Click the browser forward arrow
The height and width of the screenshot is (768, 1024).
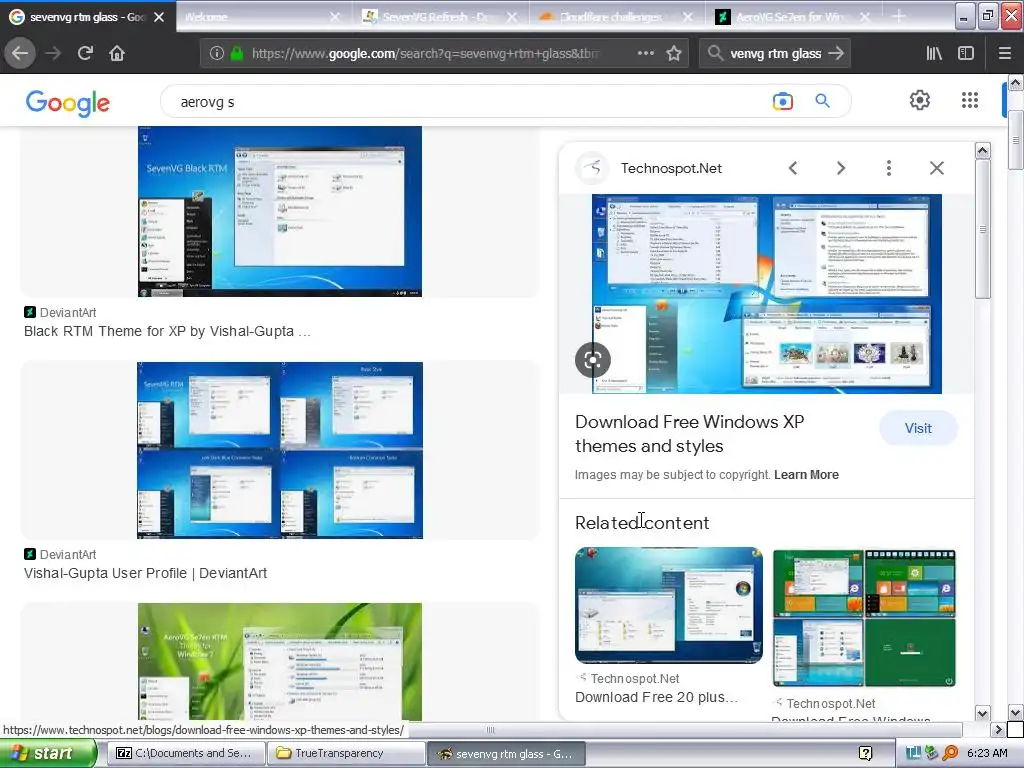tap(53, 53)
